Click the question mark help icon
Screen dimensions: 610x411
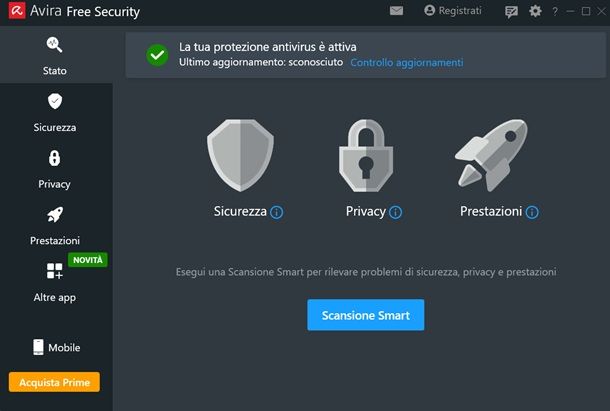coord(554,11)
